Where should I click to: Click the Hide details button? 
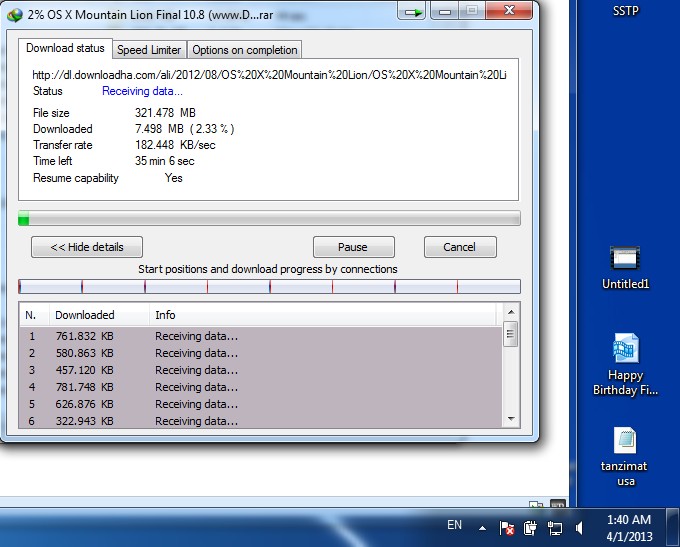click(x=87, y=247)
